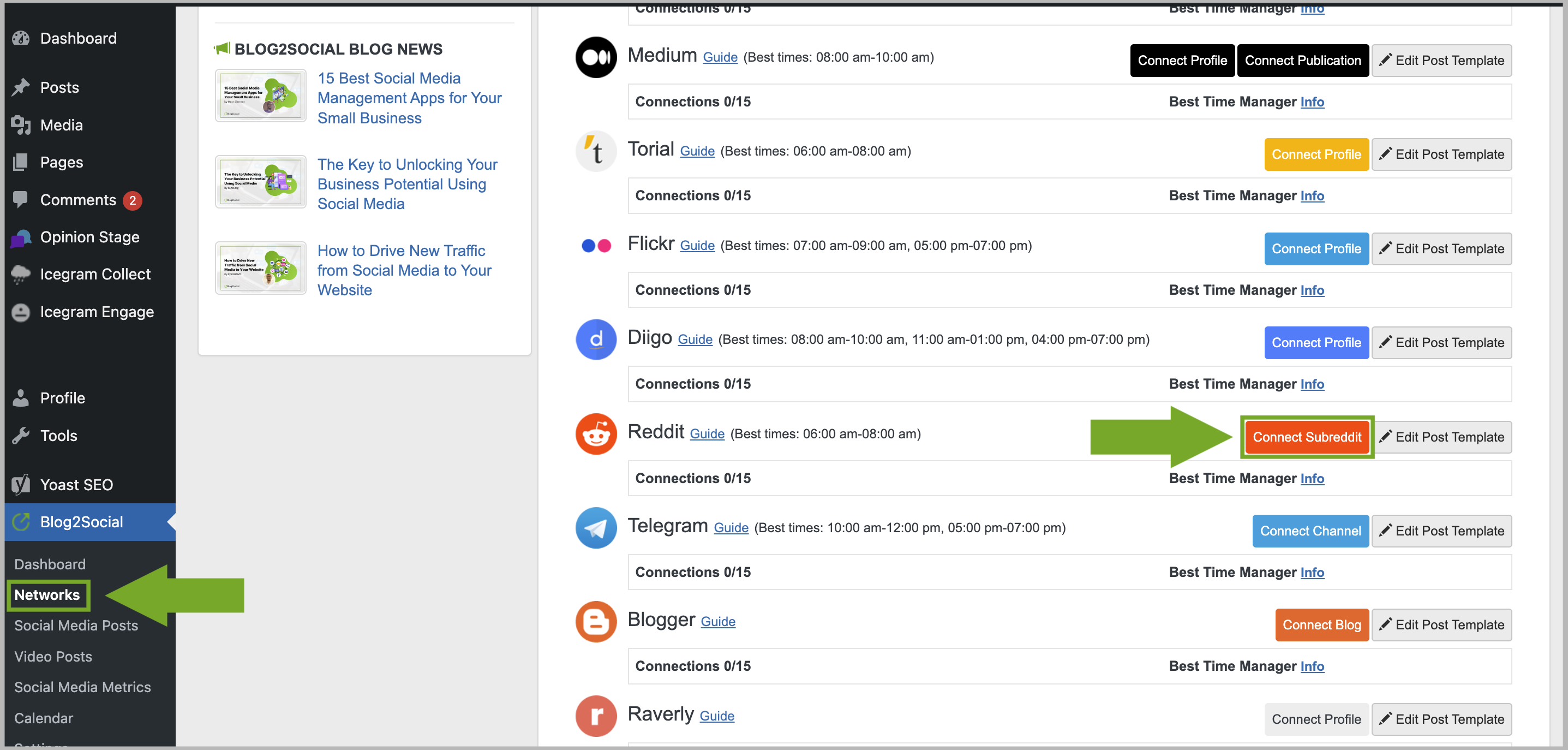This screenshot has height=750, width=1568.
Task: Click the Flickr two-dot logo icon
Action: 596,245
